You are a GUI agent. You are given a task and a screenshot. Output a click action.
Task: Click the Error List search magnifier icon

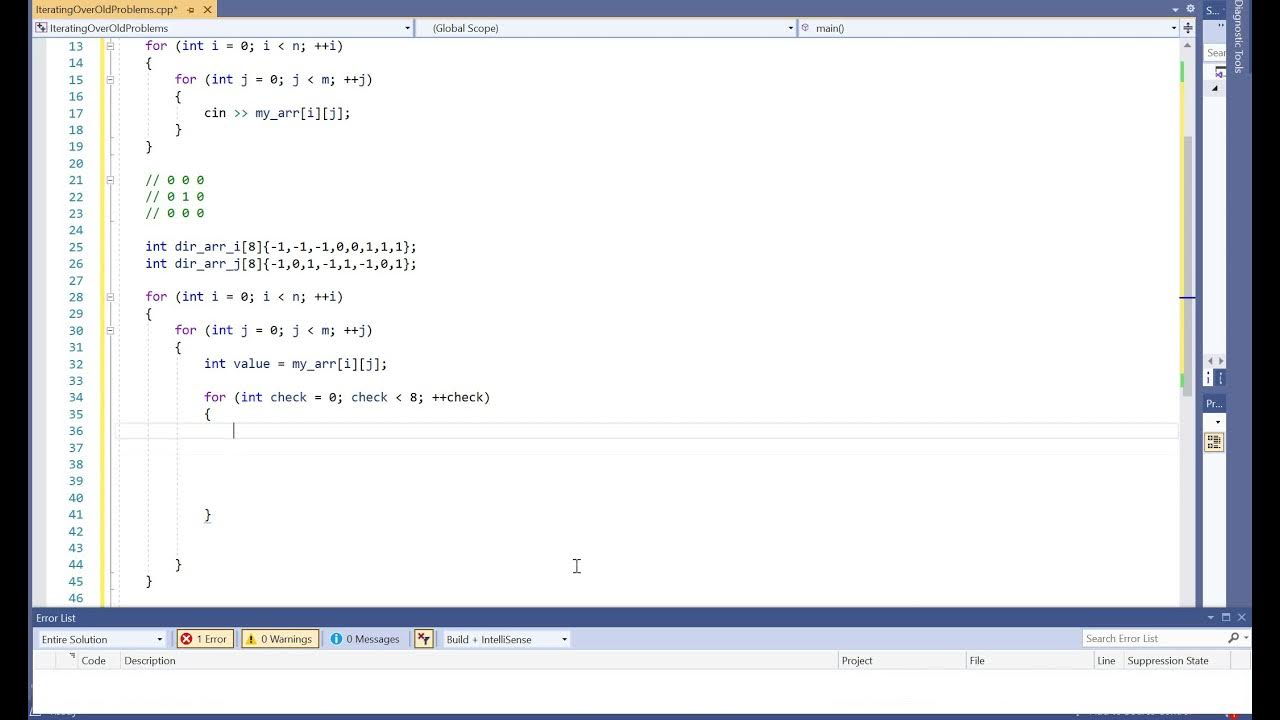[1234, 638]
